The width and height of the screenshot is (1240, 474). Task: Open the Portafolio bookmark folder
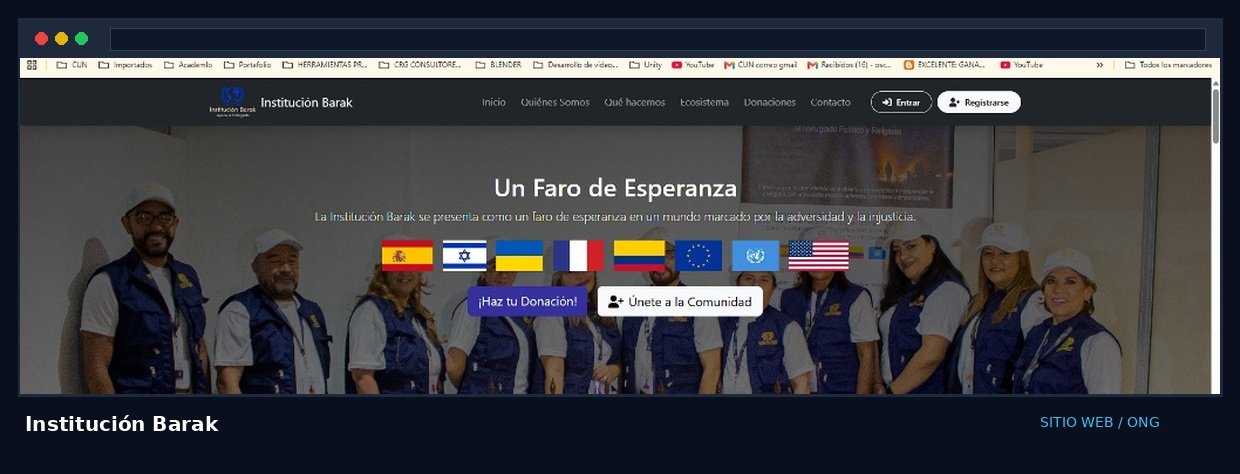[247, 65]
